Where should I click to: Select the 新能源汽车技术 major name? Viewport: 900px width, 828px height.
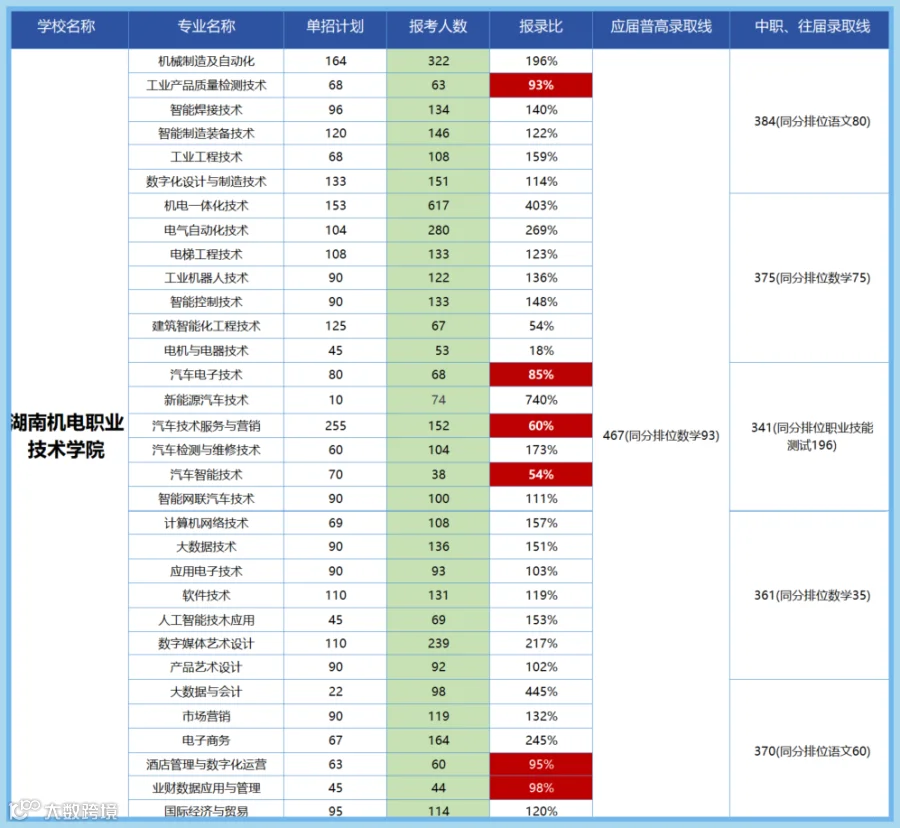(x=206, y=400)
